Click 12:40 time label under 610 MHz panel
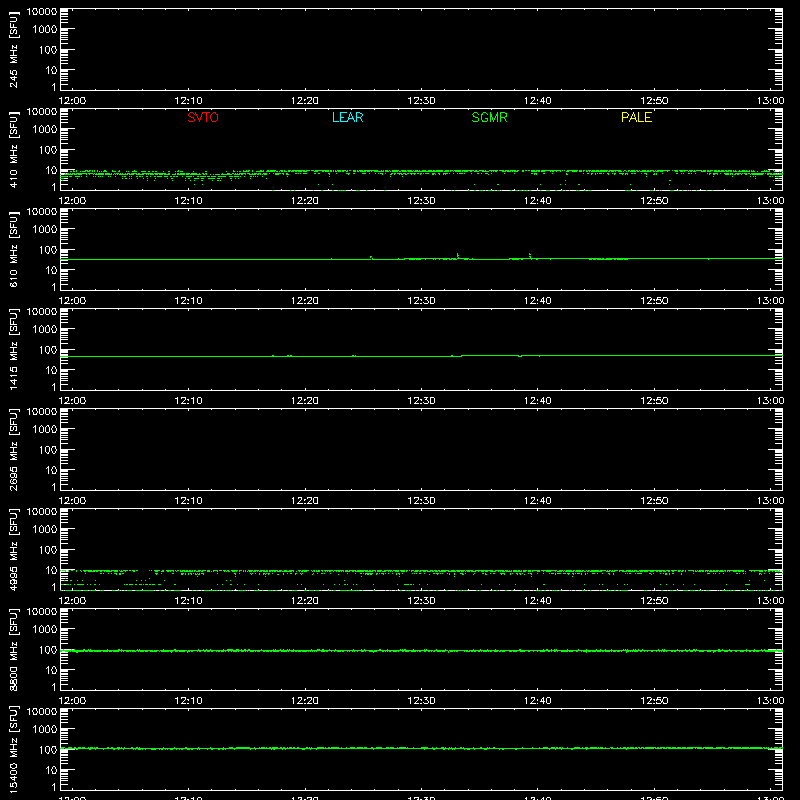 (x=538, y=301)
